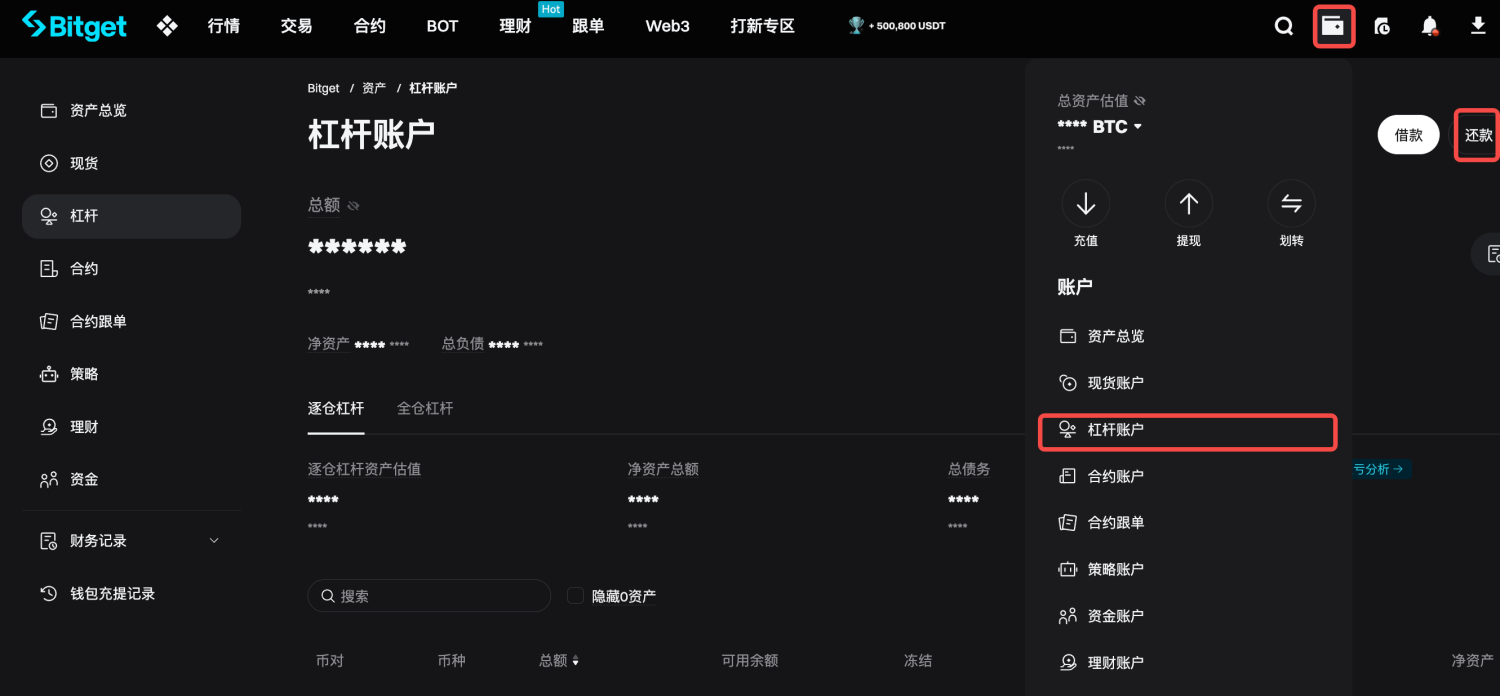Toggle the 总资产估值 visibility eye icon
The height and width of the screenshot is (696, 1500).
pyautogui.click(x=1140, y=100)
